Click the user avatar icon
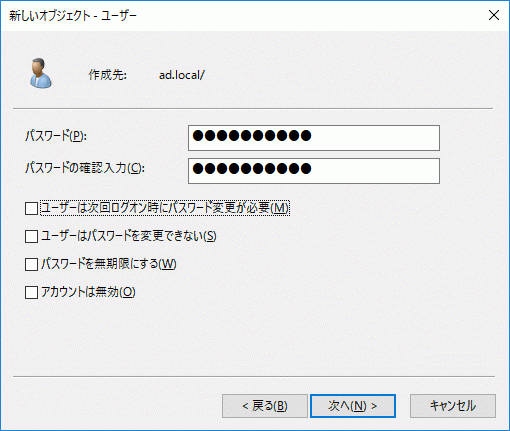Screen dimensions: 510x431 [x=41, y=73]
